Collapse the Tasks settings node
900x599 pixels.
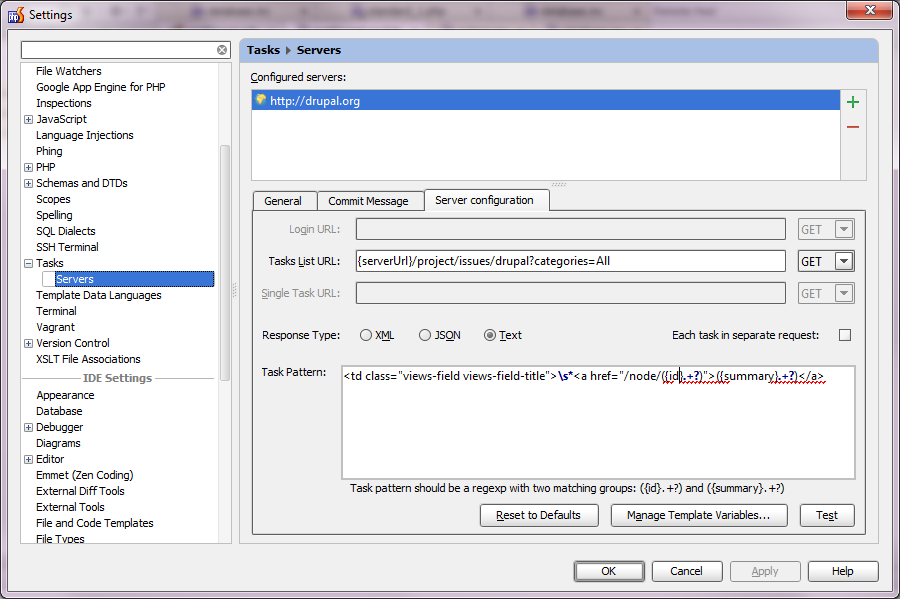(28, 263)
